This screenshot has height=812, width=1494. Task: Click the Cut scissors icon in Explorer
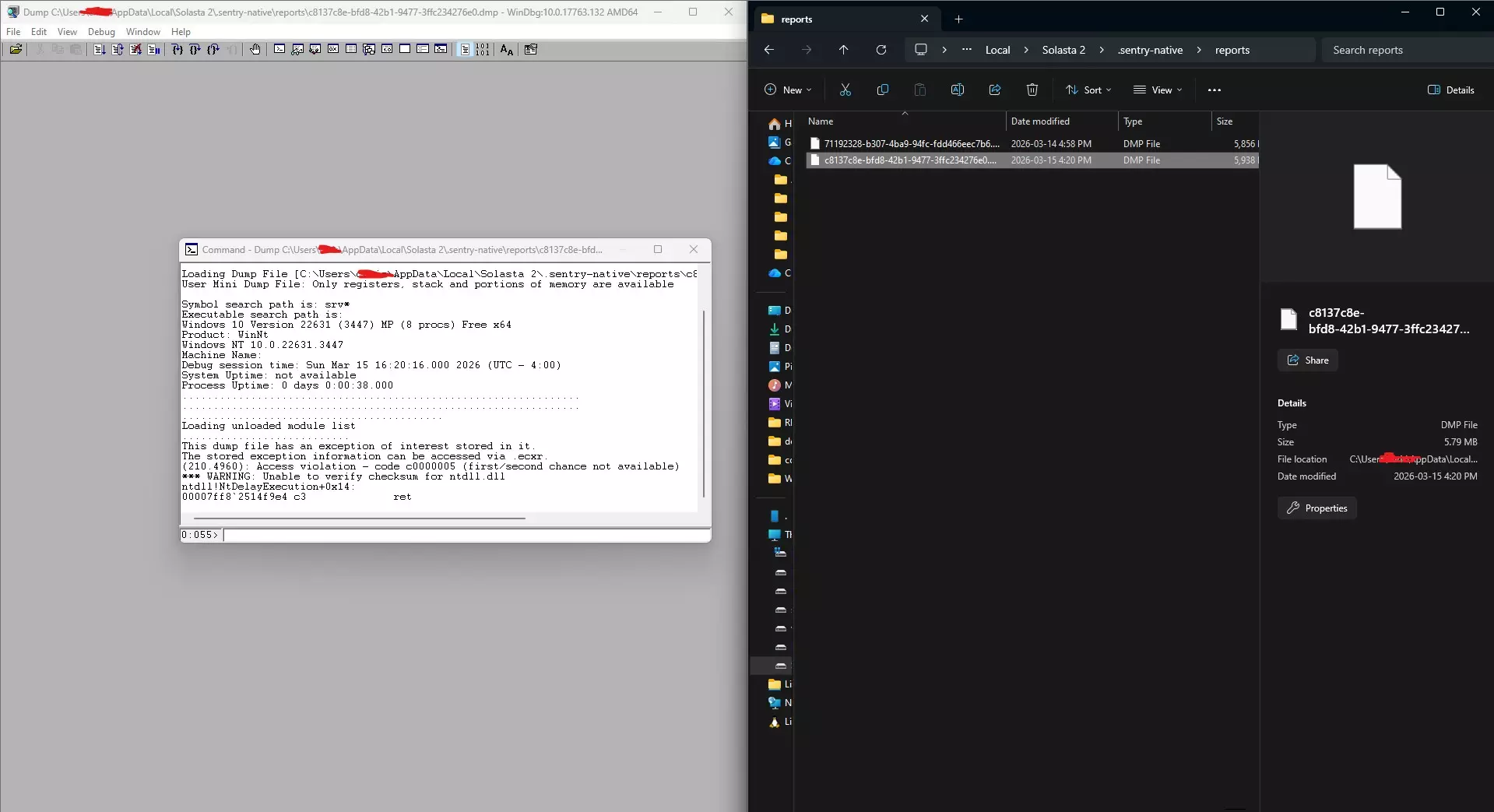click(845, 90)
